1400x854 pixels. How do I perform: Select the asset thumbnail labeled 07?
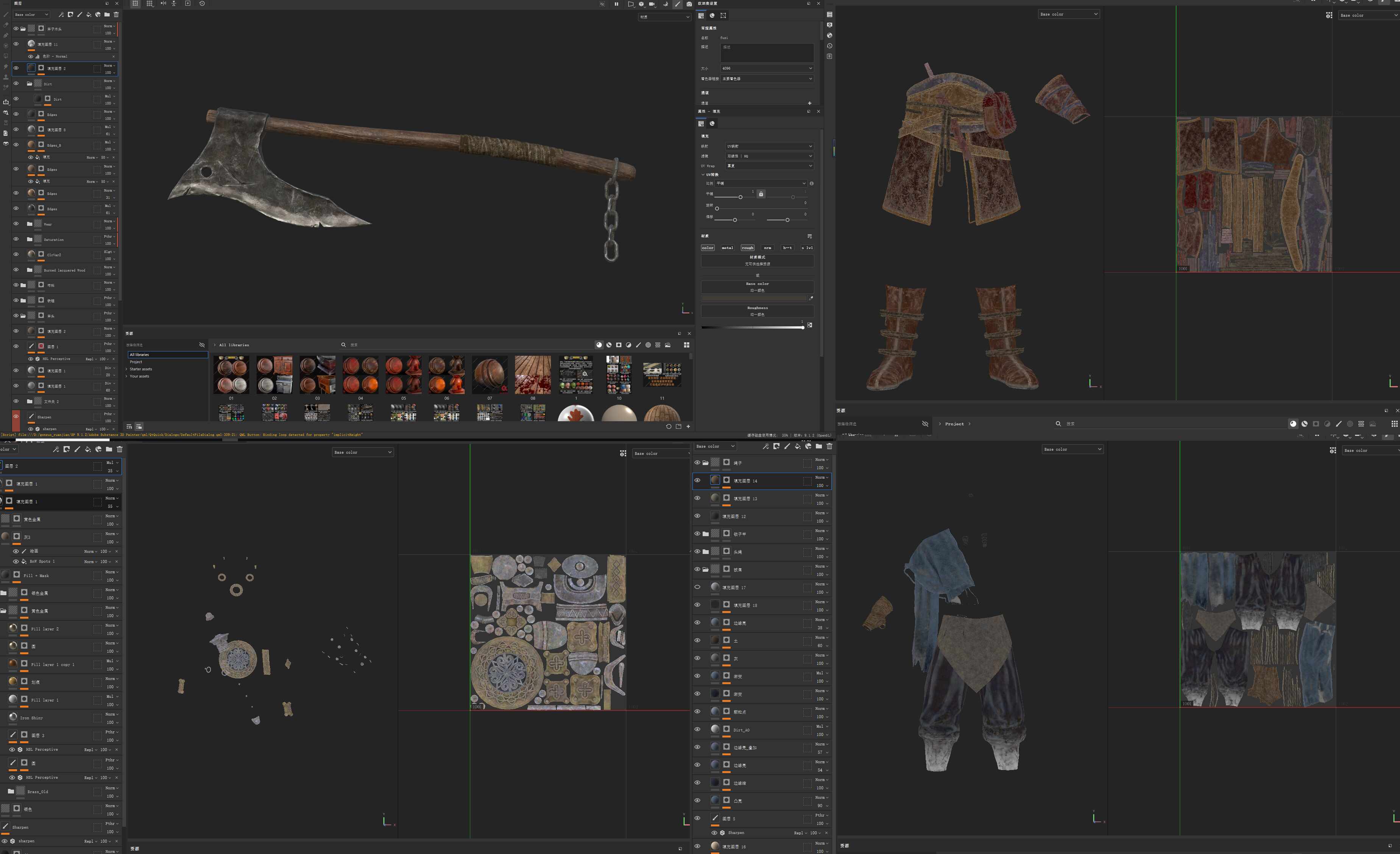(489, 375)
